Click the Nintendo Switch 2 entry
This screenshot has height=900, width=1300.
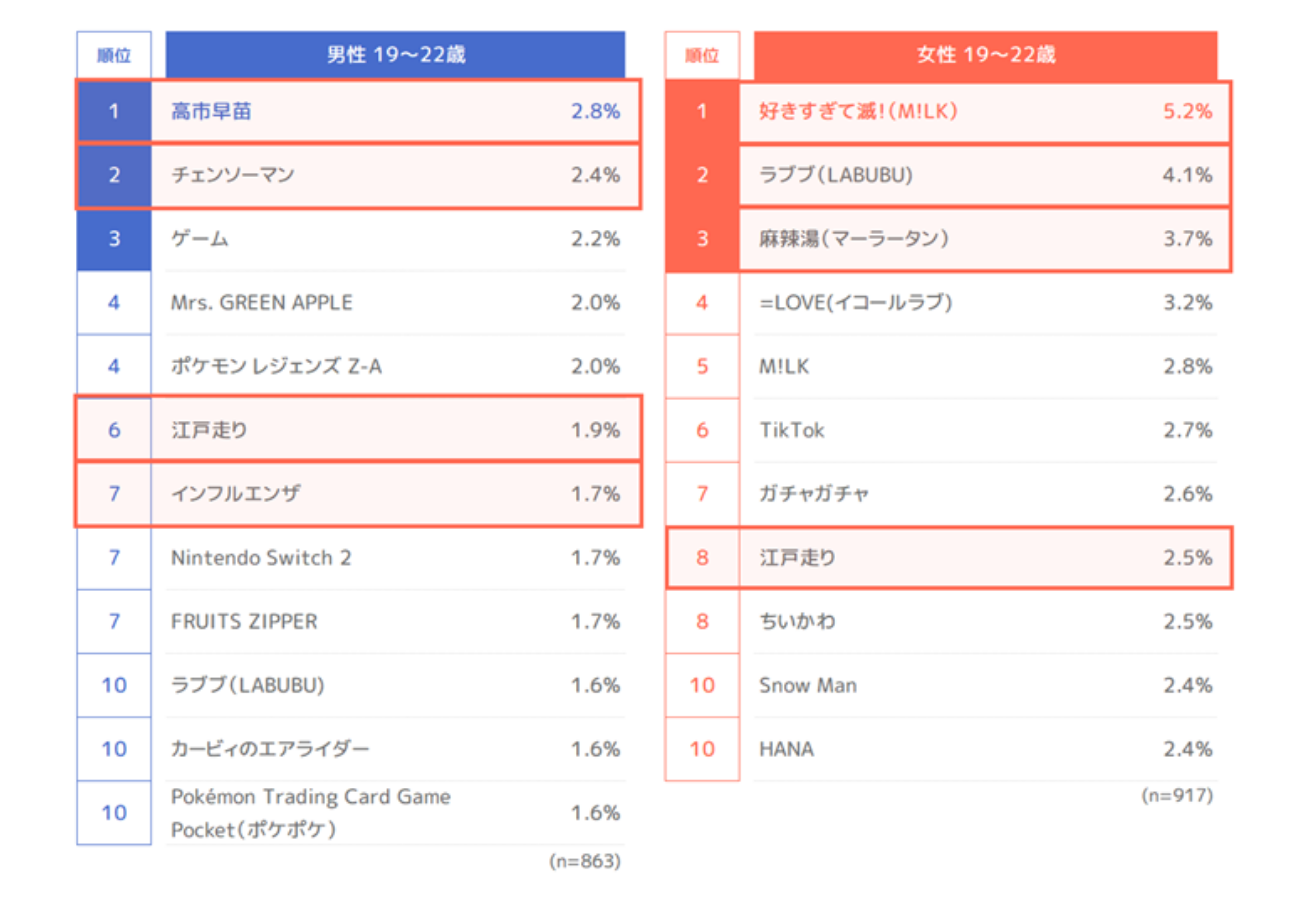(x=261, y=557)
